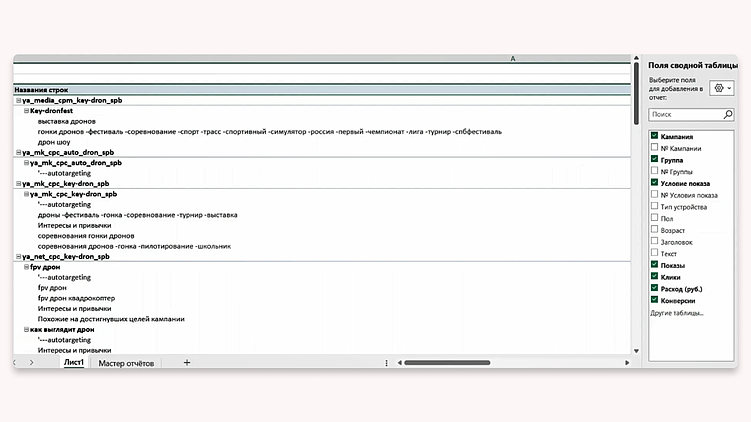The image size is (751, 422).
Task: Select the Названия строк header cell
Action: coord(322,90)
